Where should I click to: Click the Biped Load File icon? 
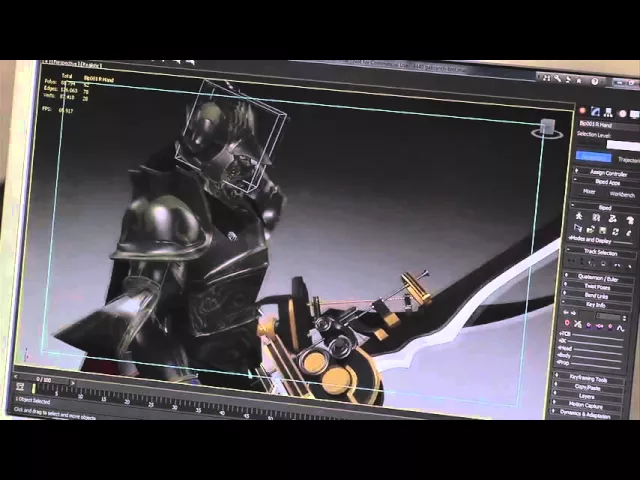(x=591, y=229)
